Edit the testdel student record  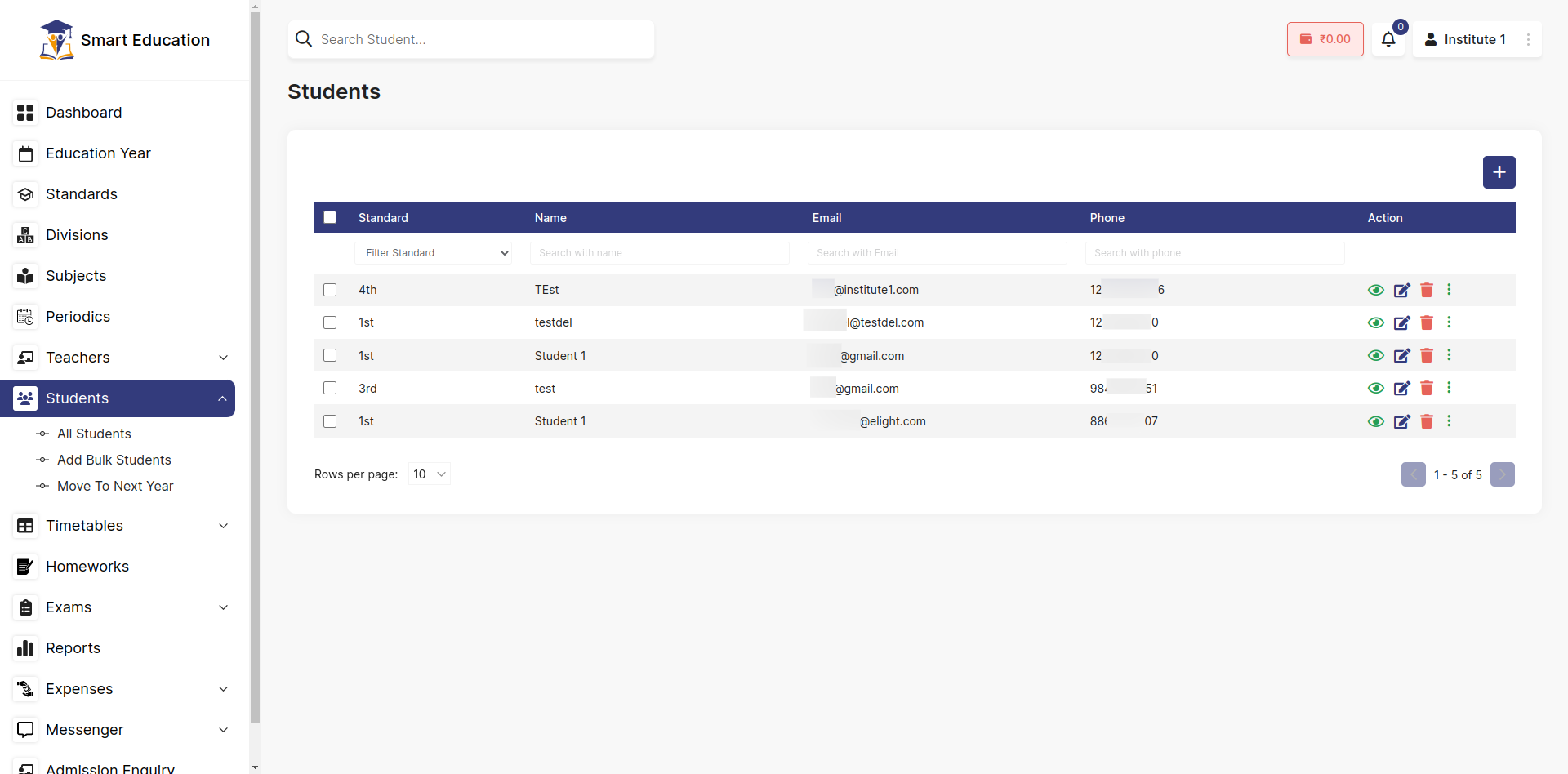tap(1401, 323)
